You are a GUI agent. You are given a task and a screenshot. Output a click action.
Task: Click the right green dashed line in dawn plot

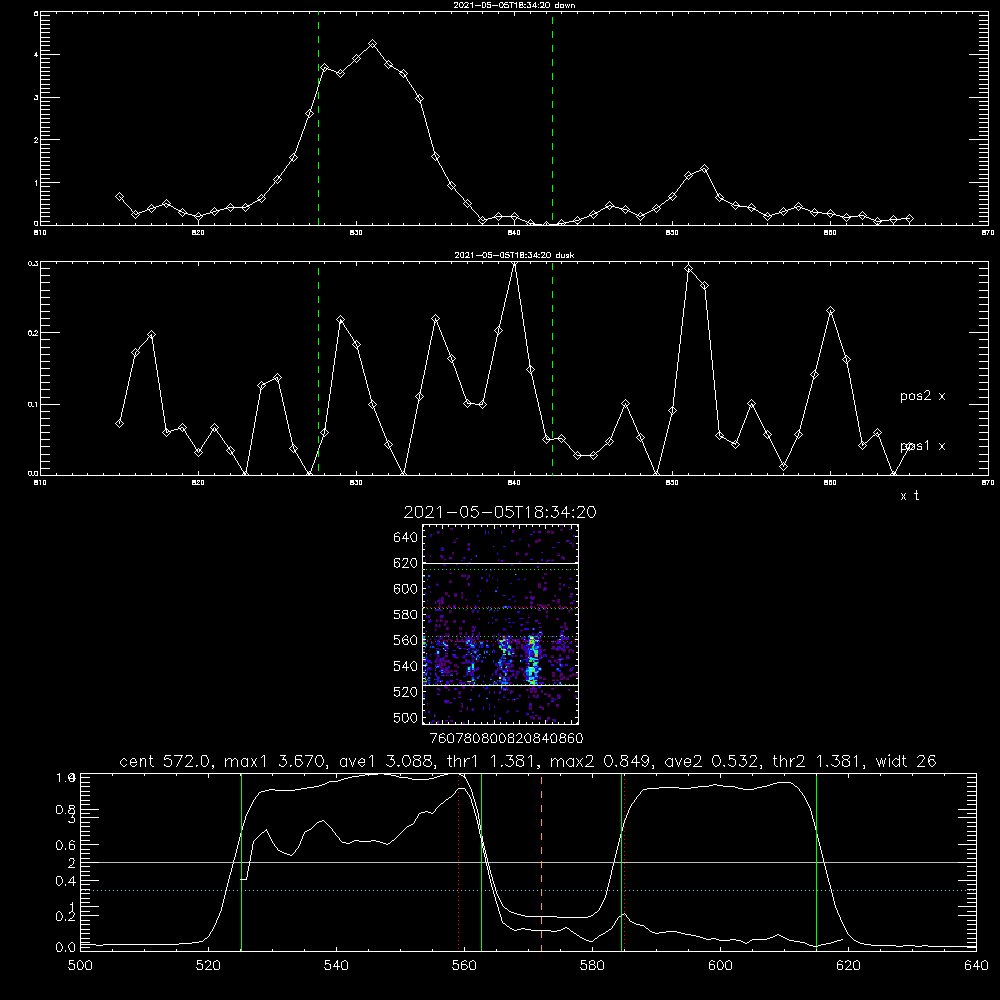[x=552, y=118]
